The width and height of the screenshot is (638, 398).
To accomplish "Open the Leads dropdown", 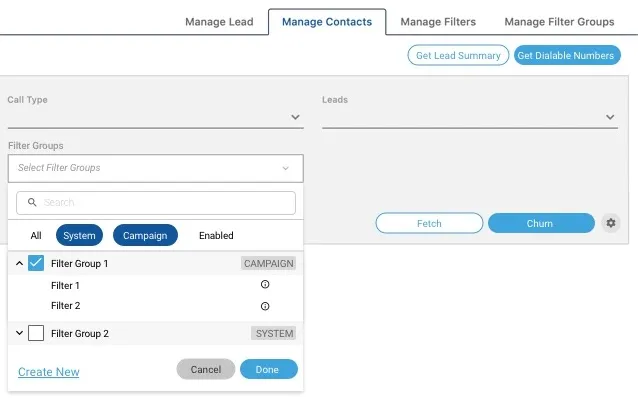I will [470, 117].
